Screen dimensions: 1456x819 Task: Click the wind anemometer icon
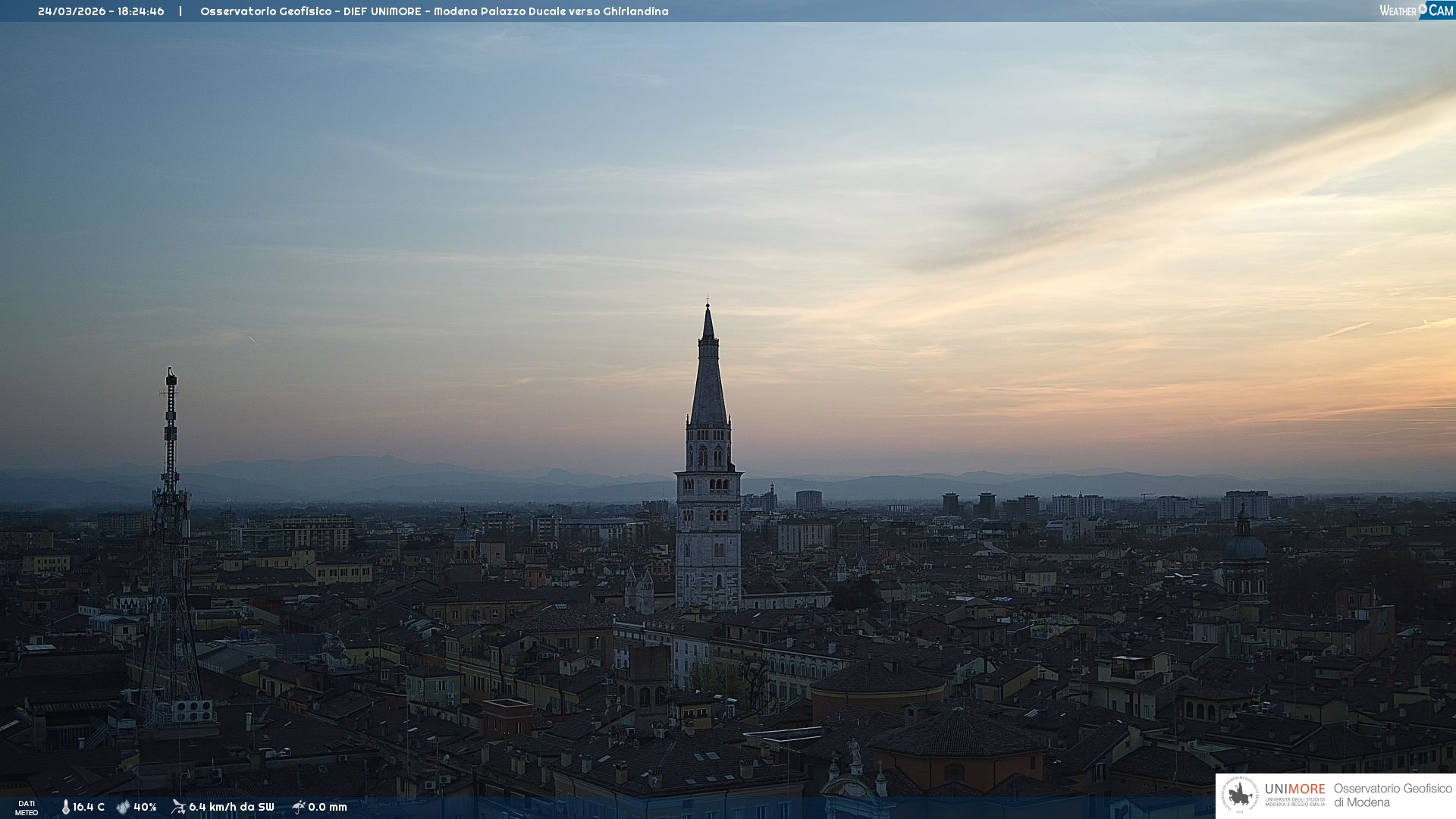pos(178,807)
